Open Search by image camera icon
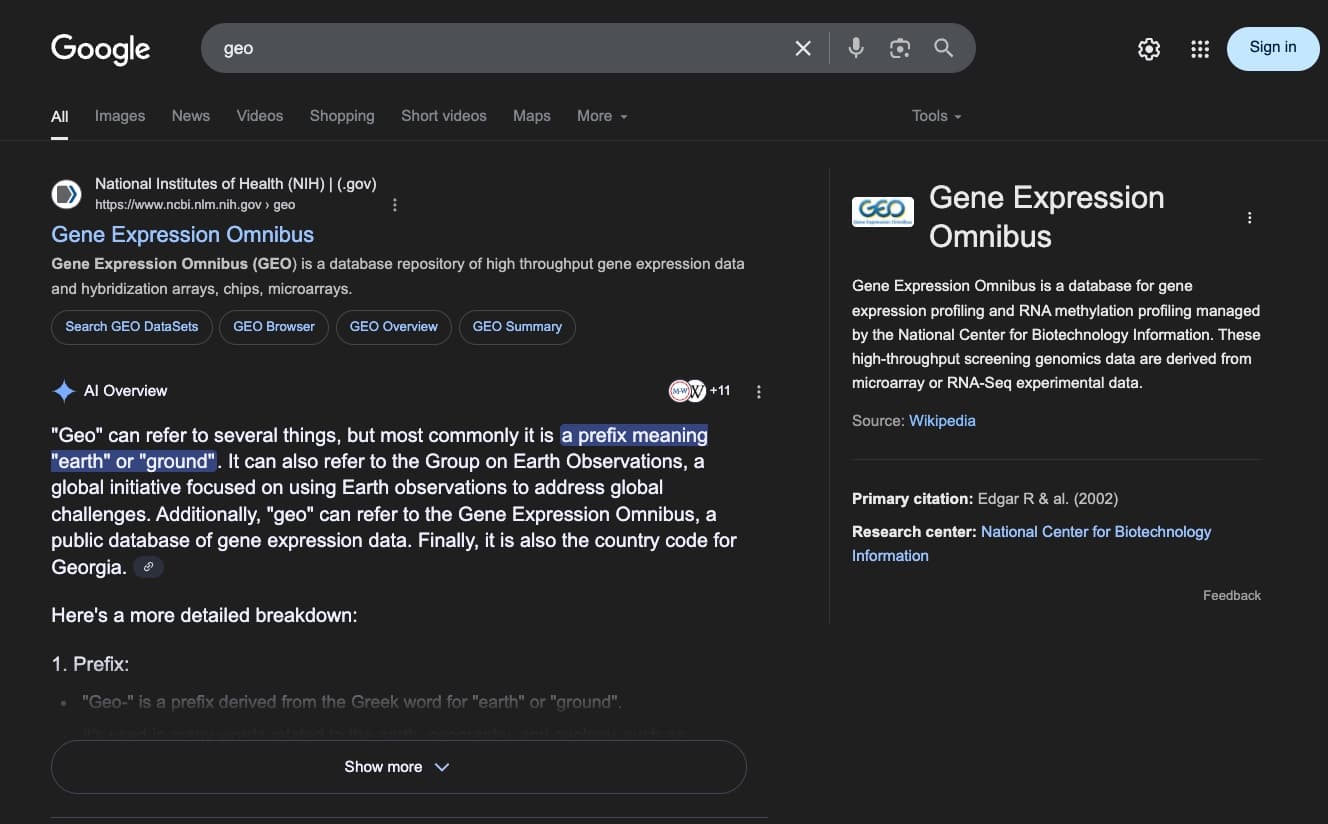This screenshot has width=1328, height=824. pyautogui.click(x=900, y=48)
